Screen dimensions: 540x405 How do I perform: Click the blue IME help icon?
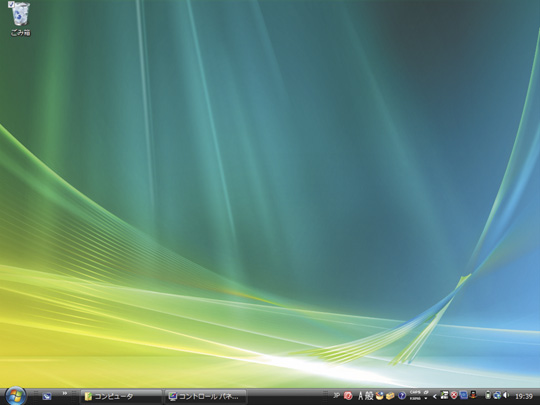pyautogui.click(x=402, y=396)
